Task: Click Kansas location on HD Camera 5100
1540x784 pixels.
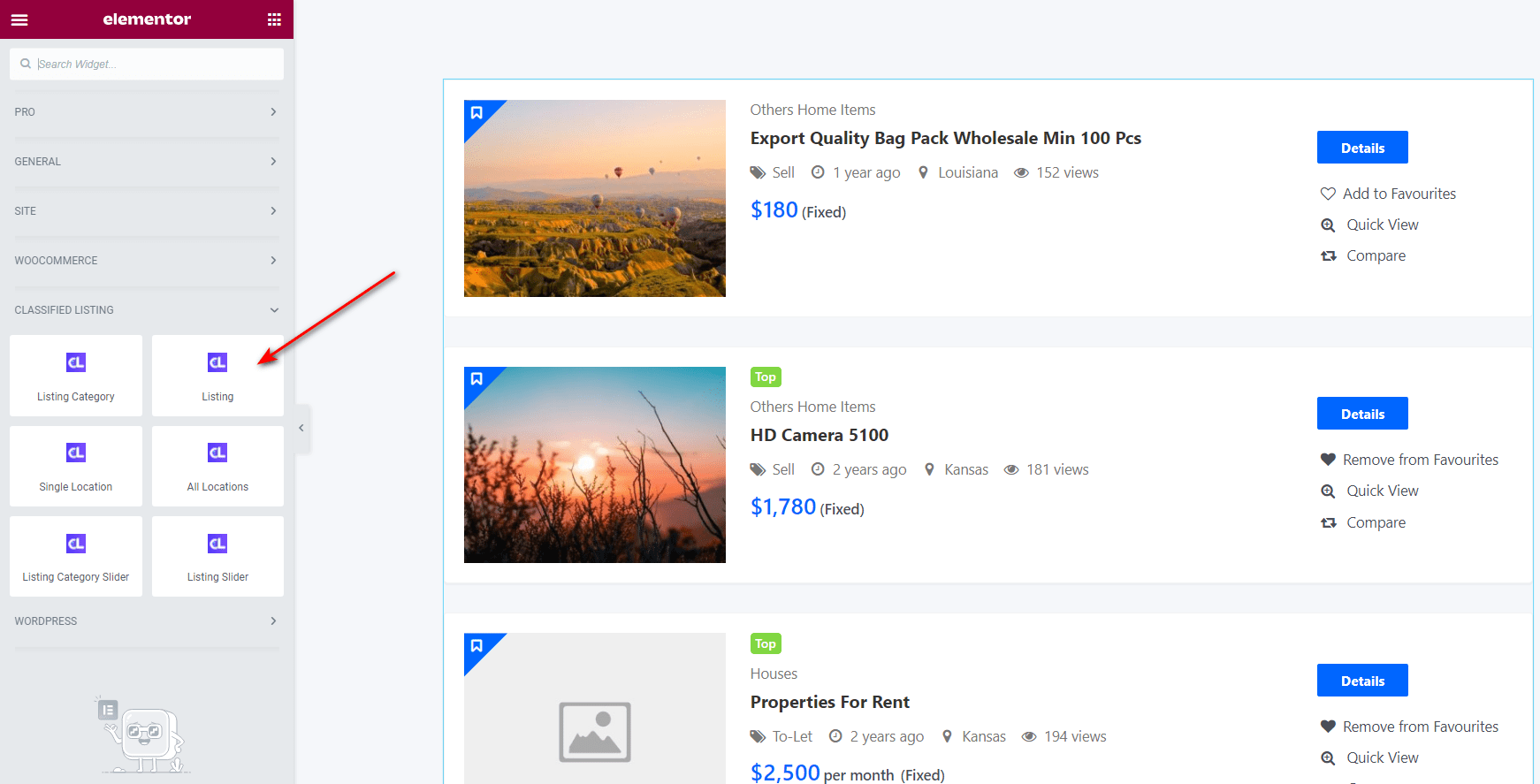Action: (x=966, y=469)
